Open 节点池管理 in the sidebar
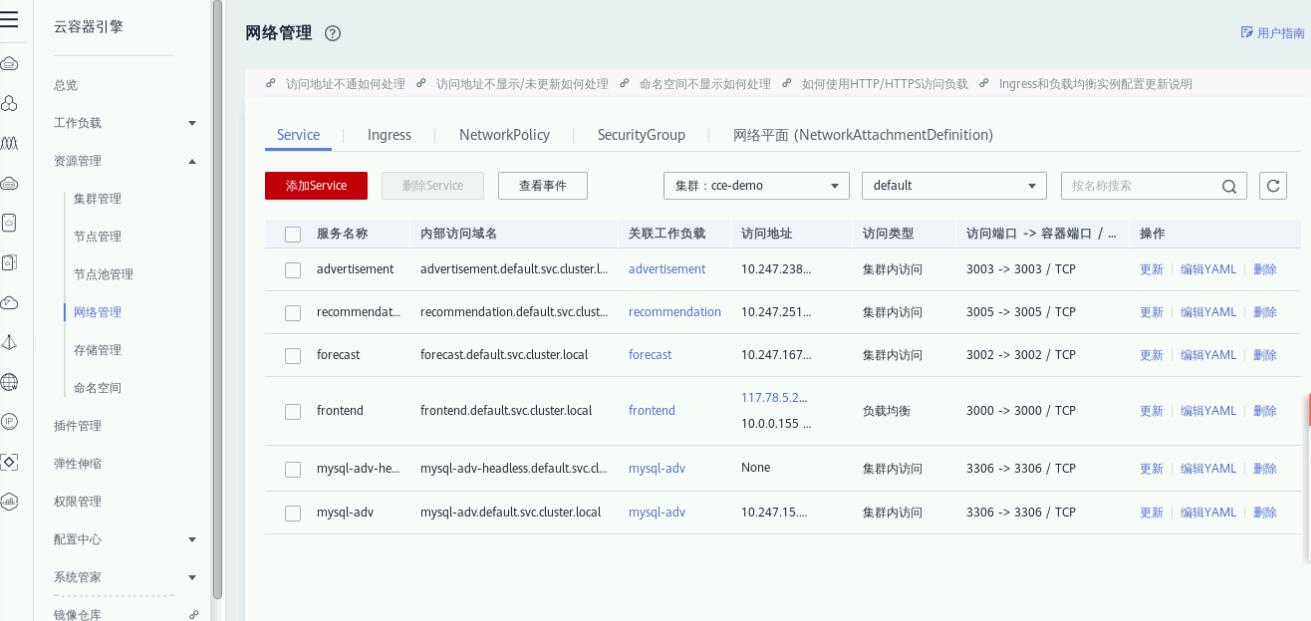Image resolution: width=1311 pixels, height=621 pixels. click(x=103, y=275)
